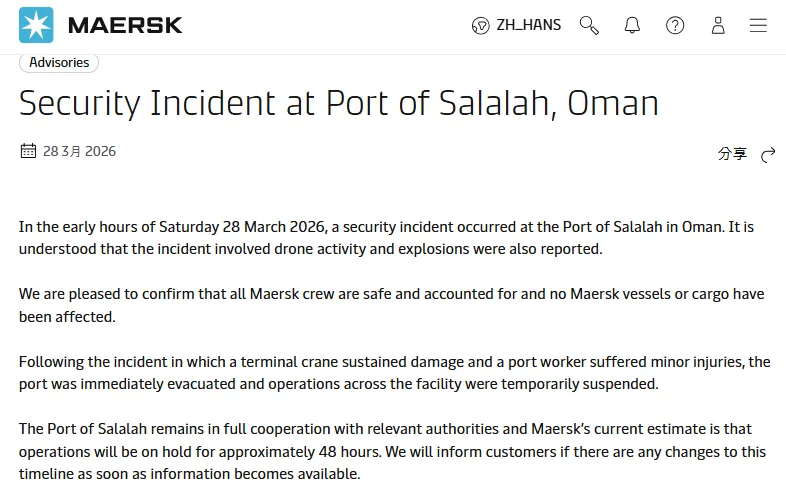Open the ZH_HANS language selector
786x496 pixels.
pyautogui.click(x=528, y=25)
